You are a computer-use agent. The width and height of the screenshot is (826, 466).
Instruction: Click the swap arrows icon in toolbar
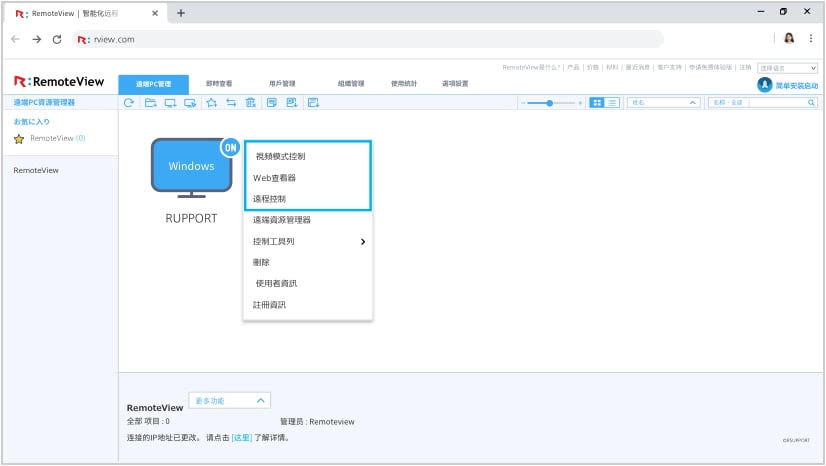(231, 103)
